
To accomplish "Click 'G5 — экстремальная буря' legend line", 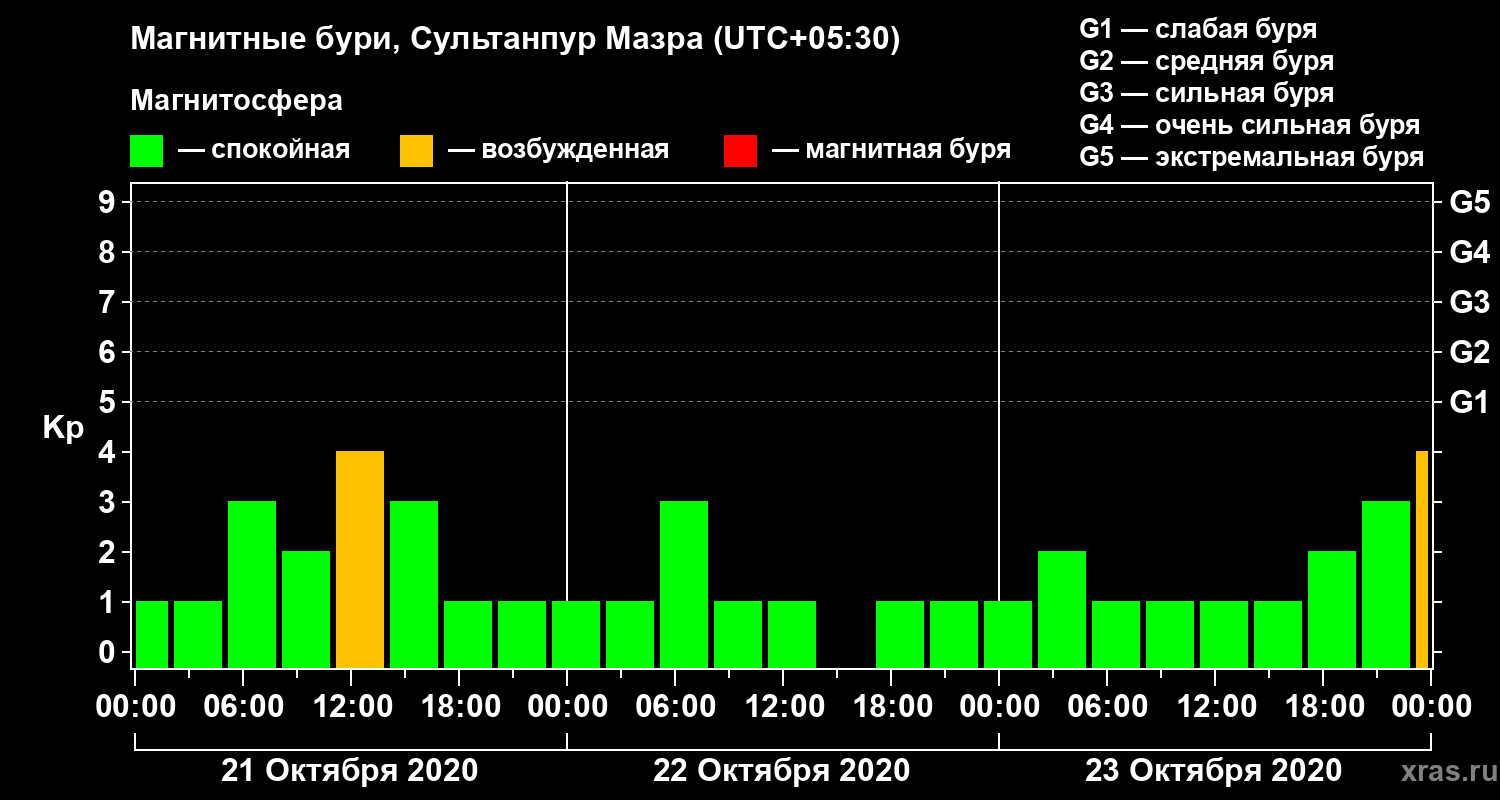I will (1251, 158).
